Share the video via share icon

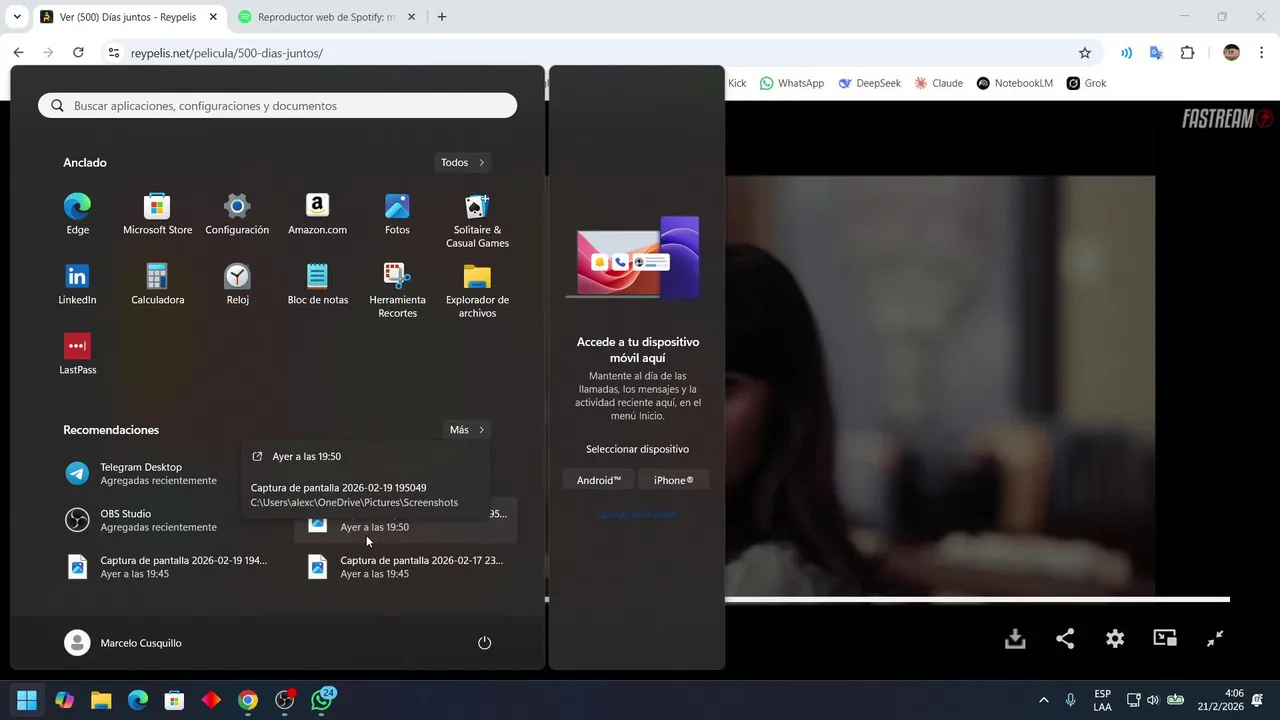coord(1065,638)
